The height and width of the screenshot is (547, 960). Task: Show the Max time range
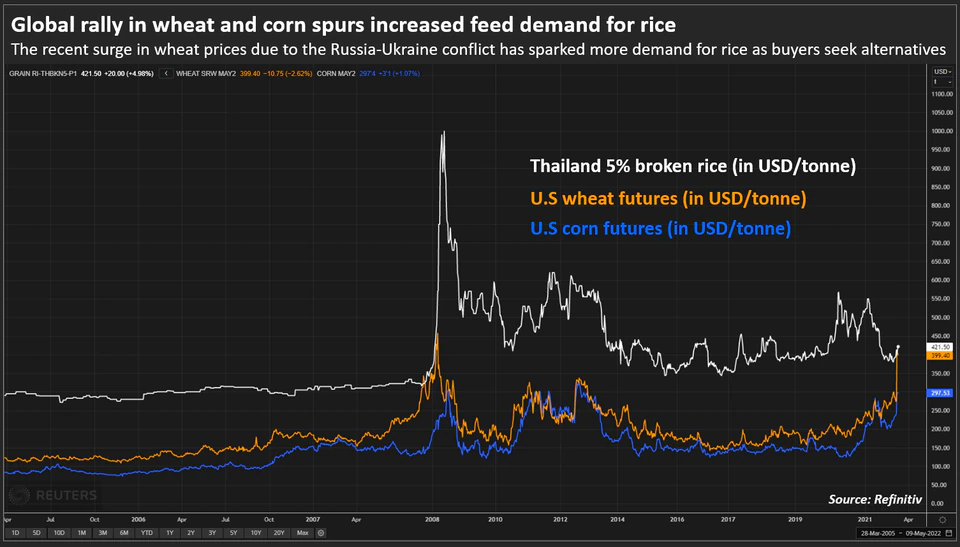tap(302, 533)
